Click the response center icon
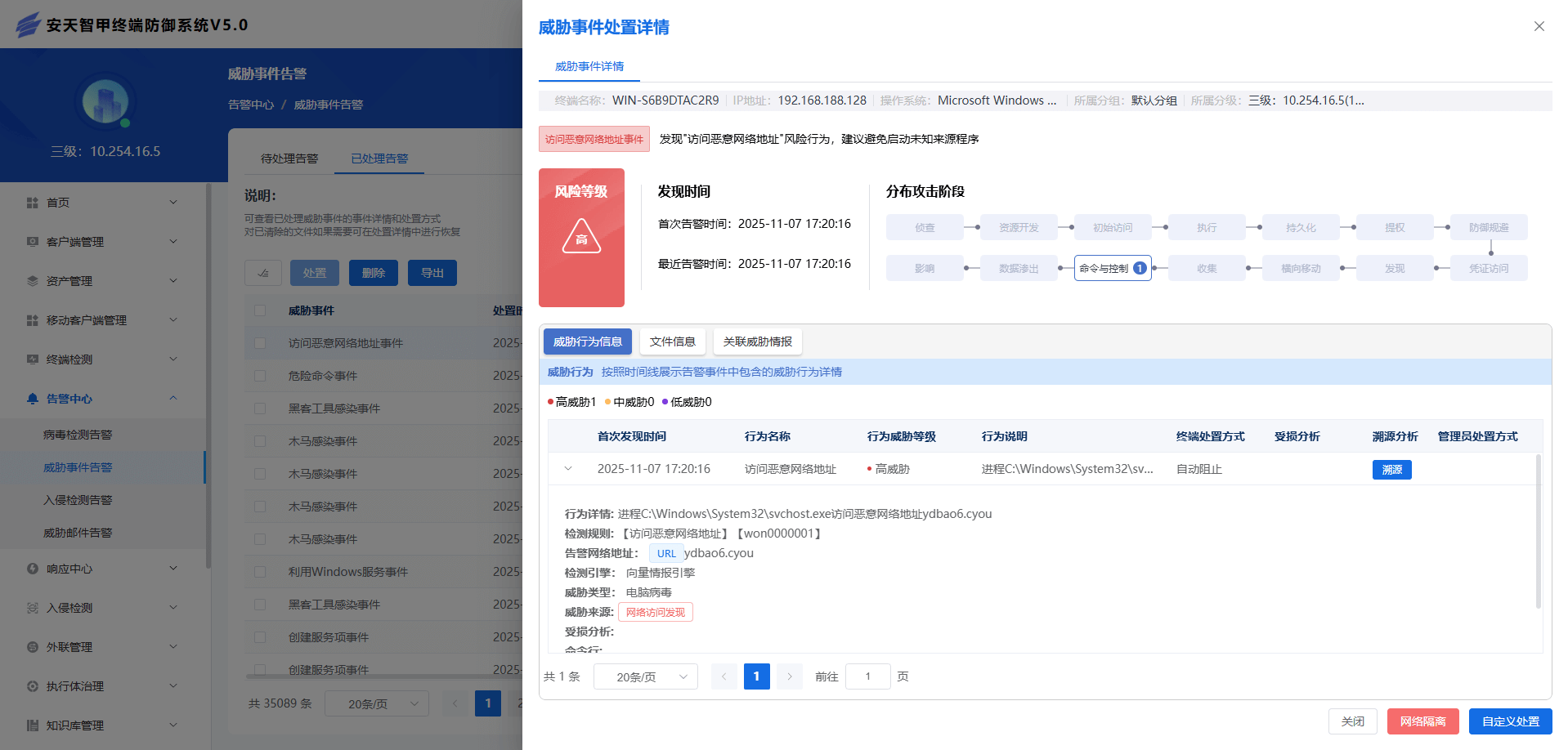This screenshot has width=1568, height=750. pos(33,569)
